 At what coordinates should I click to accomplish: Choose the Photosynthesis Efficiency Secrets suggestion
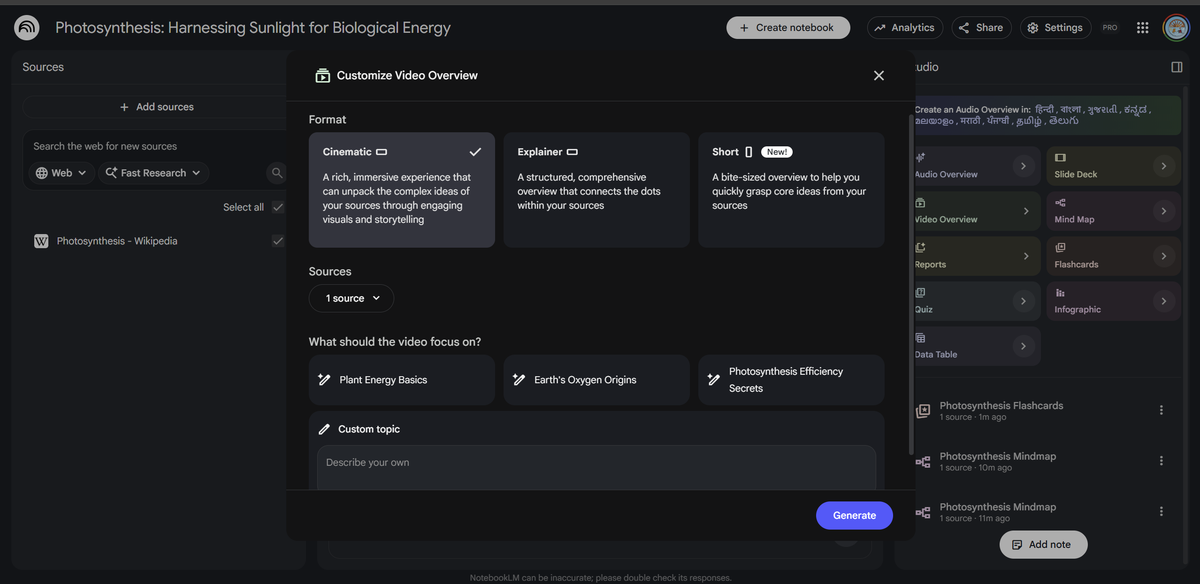(791, 380)
